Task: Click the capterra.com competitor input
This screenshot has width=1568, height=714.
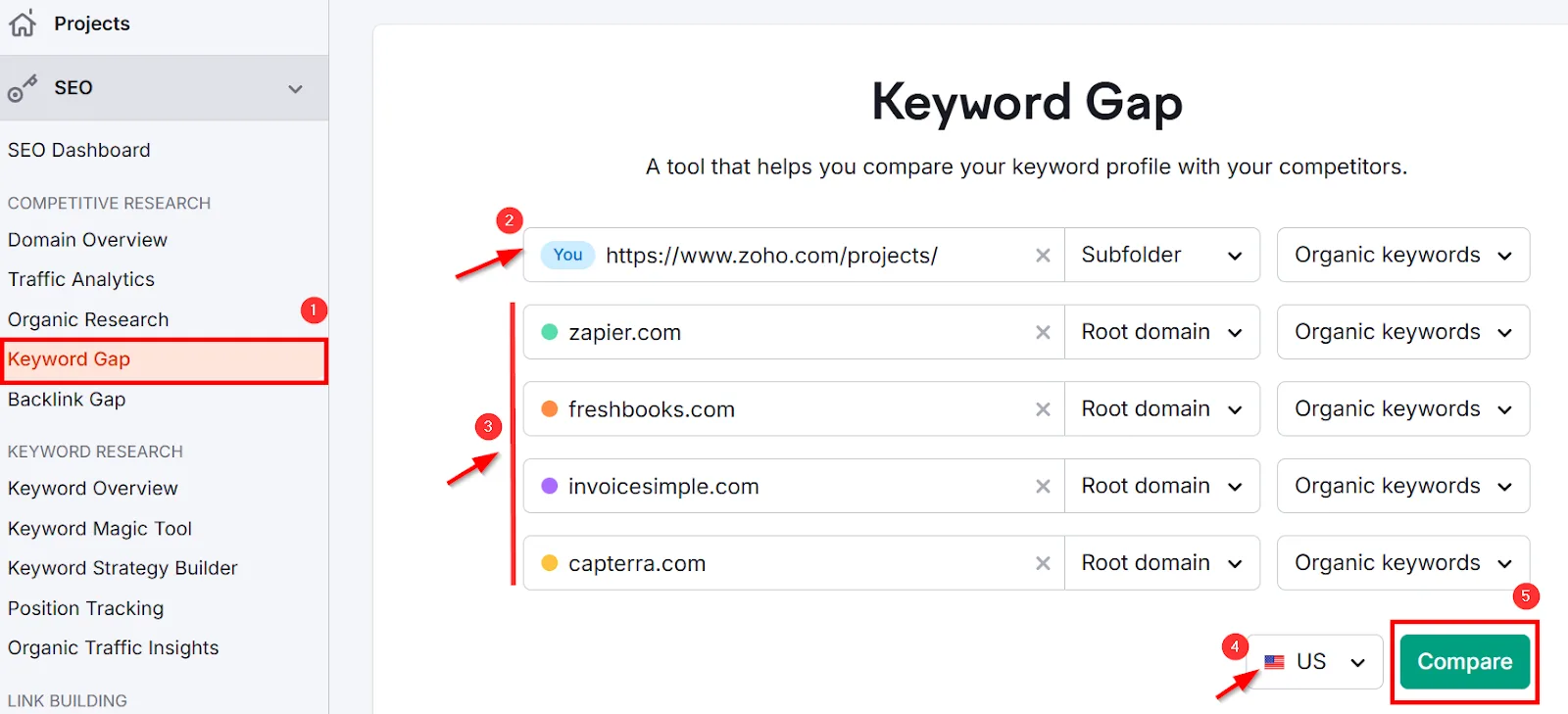Action: point(794,562)
